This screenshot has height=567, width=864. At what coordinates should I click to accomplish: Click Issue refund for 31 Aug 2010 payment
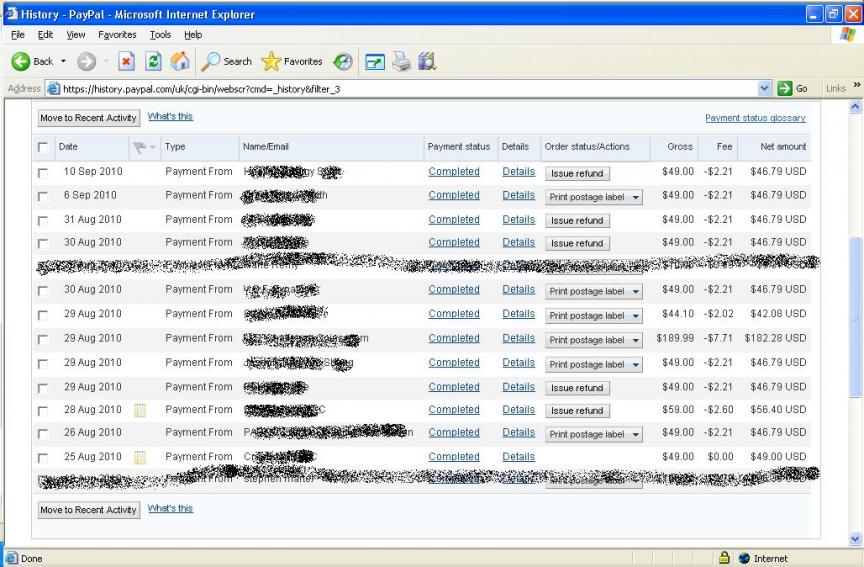coord(577,221)
